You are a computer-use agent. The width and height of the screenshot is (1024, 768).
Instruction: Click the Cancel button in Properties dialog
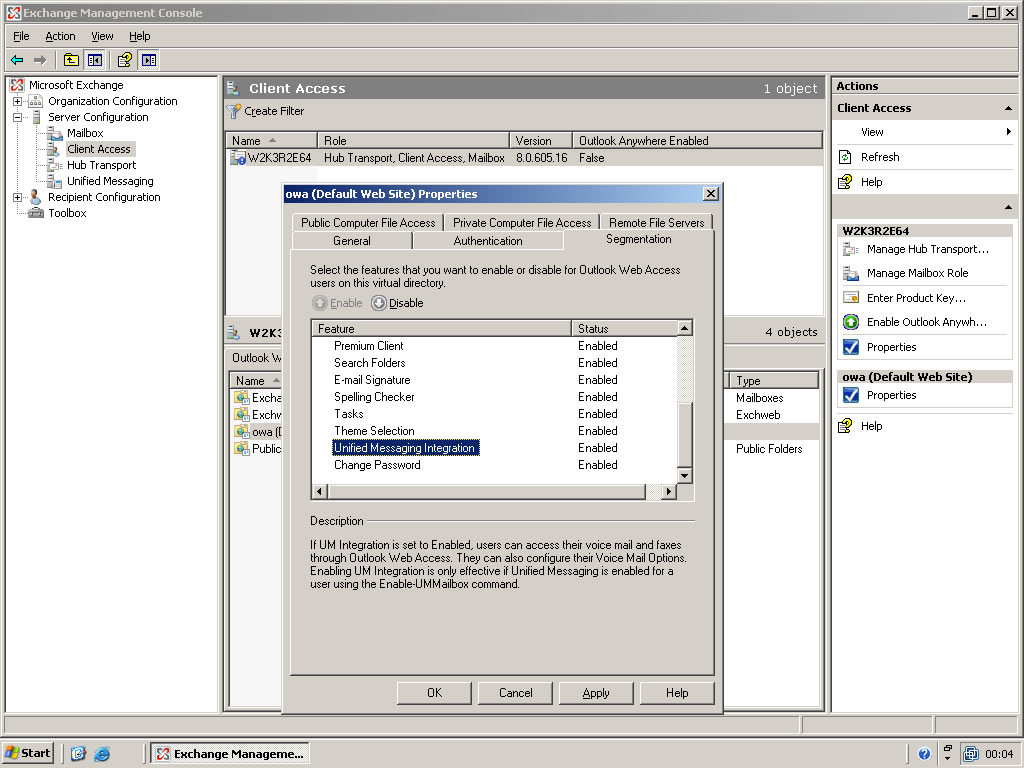pyautogui.click(x=515, y=693)
